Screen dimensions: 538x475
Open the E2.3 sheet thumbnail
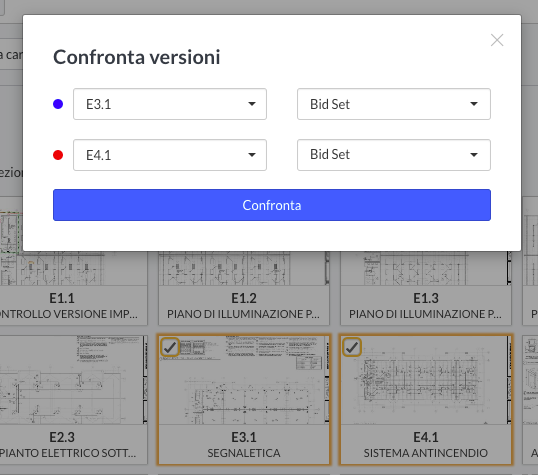[x=73, y=380]
